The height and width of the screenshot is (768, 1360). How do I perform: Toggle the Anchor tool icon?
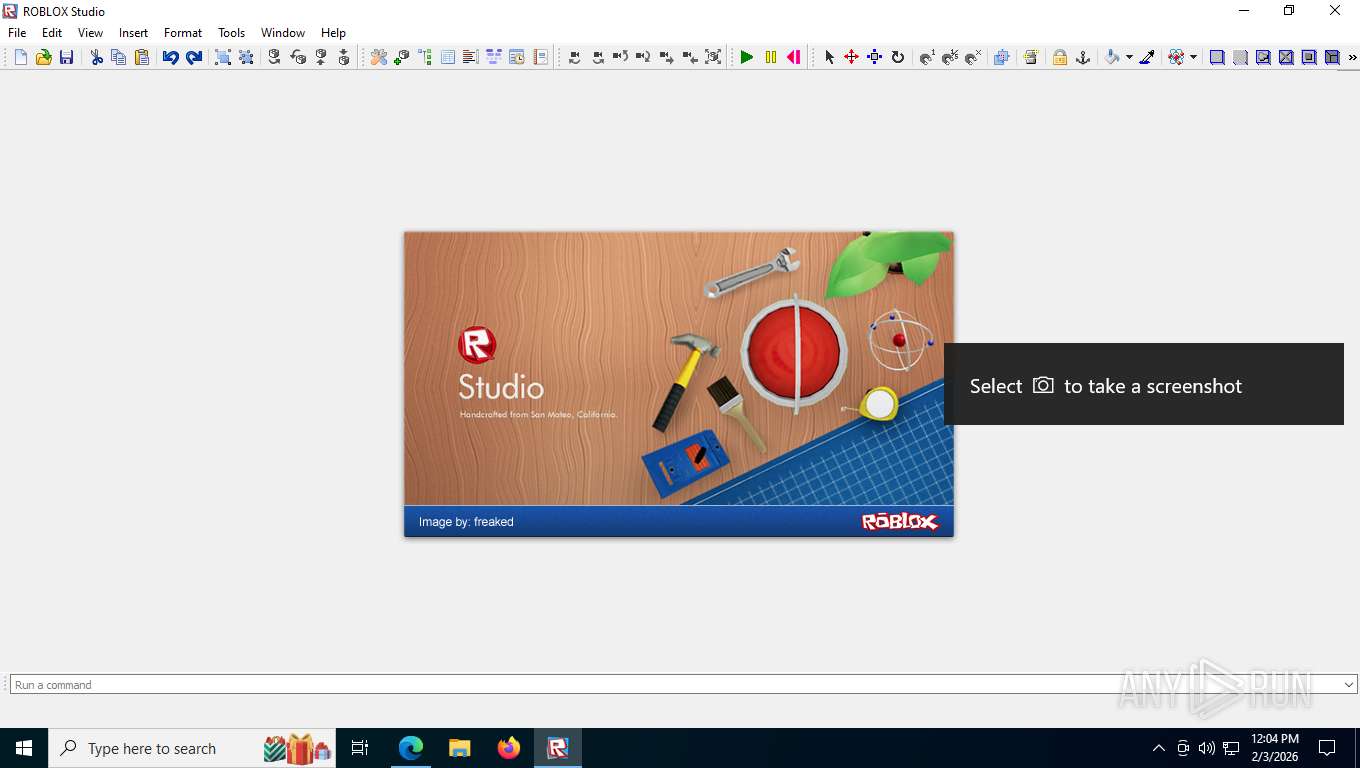(x=1083, y=58)
